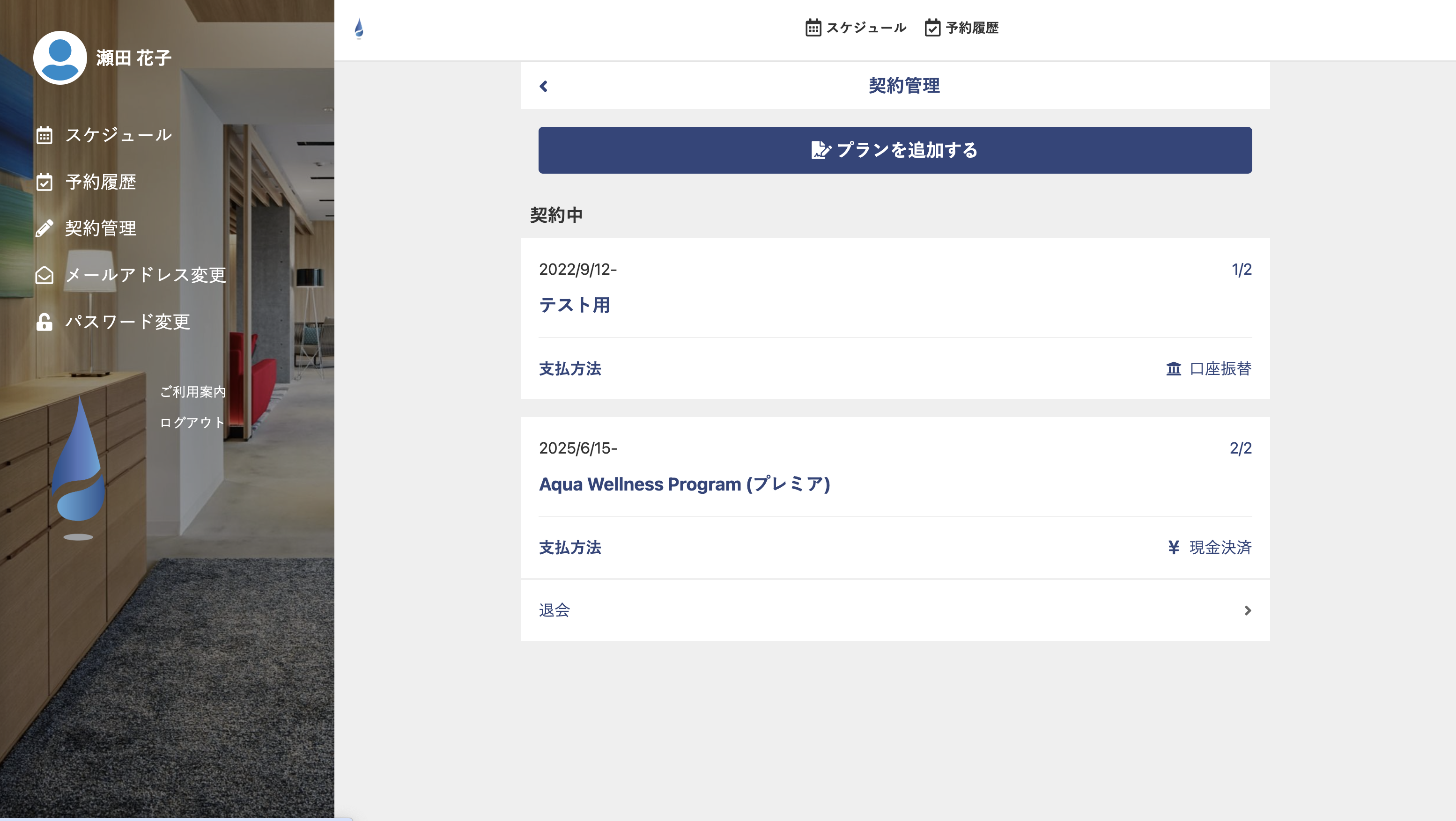This screenshot has height=821, width=1456.
Task: Click 退会 to cancel membership
Action: (x=554, y=610)
